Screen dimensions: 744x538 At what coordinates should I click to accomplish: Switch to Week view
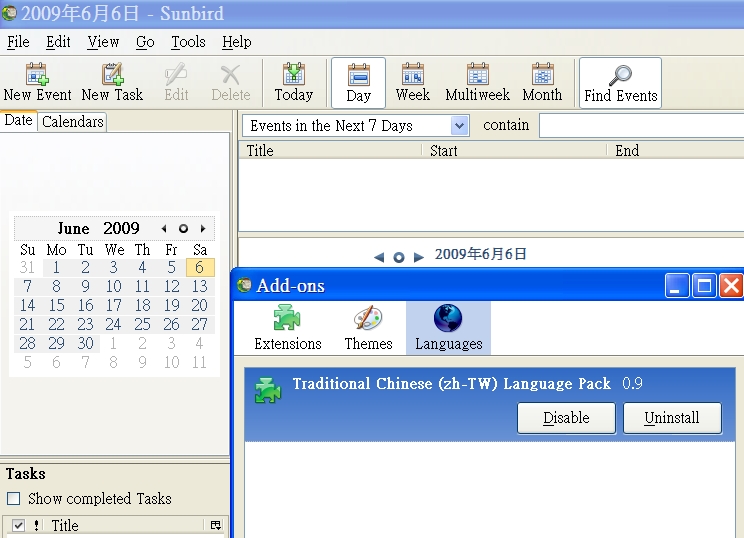pyautogui.click(x=412, y=83)
